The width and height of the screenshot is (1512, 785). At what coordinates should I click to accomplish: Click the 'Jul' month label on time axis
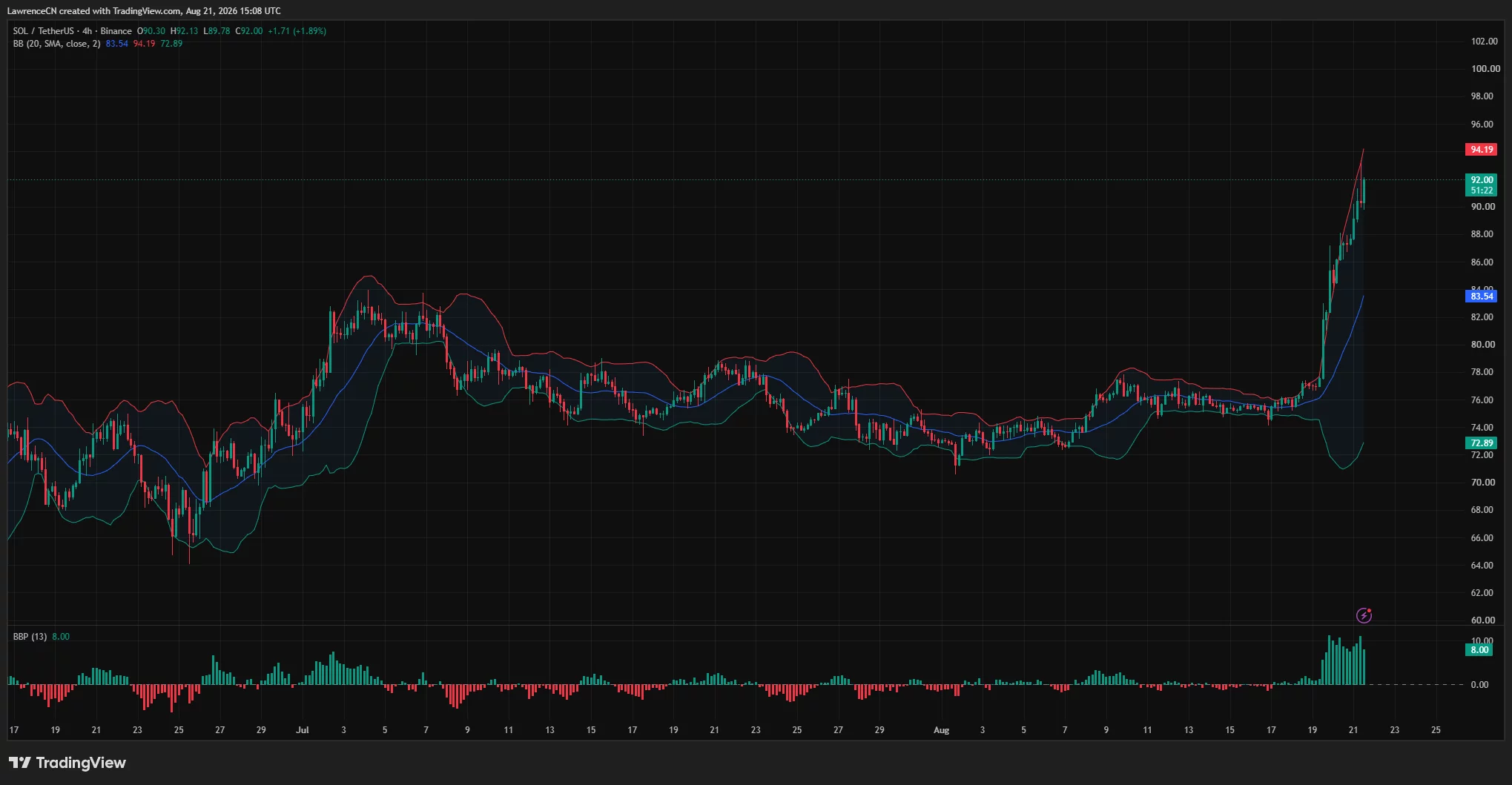tap(303, 730)
